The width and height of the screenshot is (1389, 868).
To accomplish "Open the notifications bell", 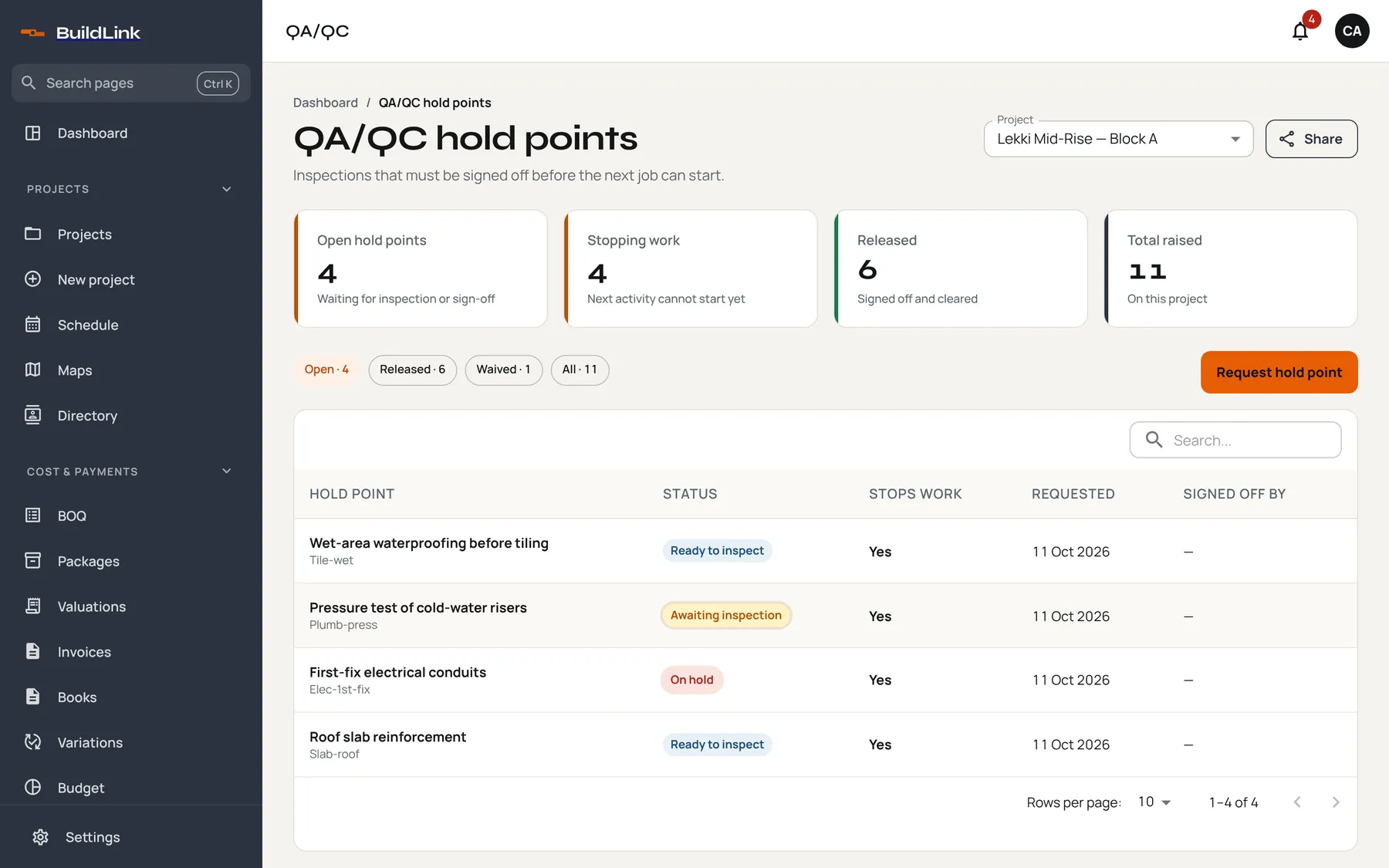I will coord(1300,31).
